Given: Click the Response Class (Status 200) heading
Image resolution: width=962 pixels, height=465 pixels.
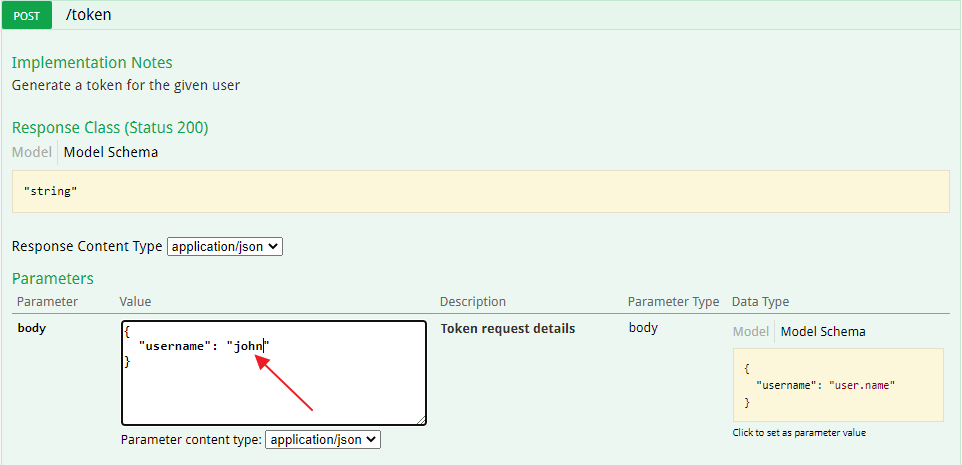Looking at the screenshot, I should pos(110,127).
